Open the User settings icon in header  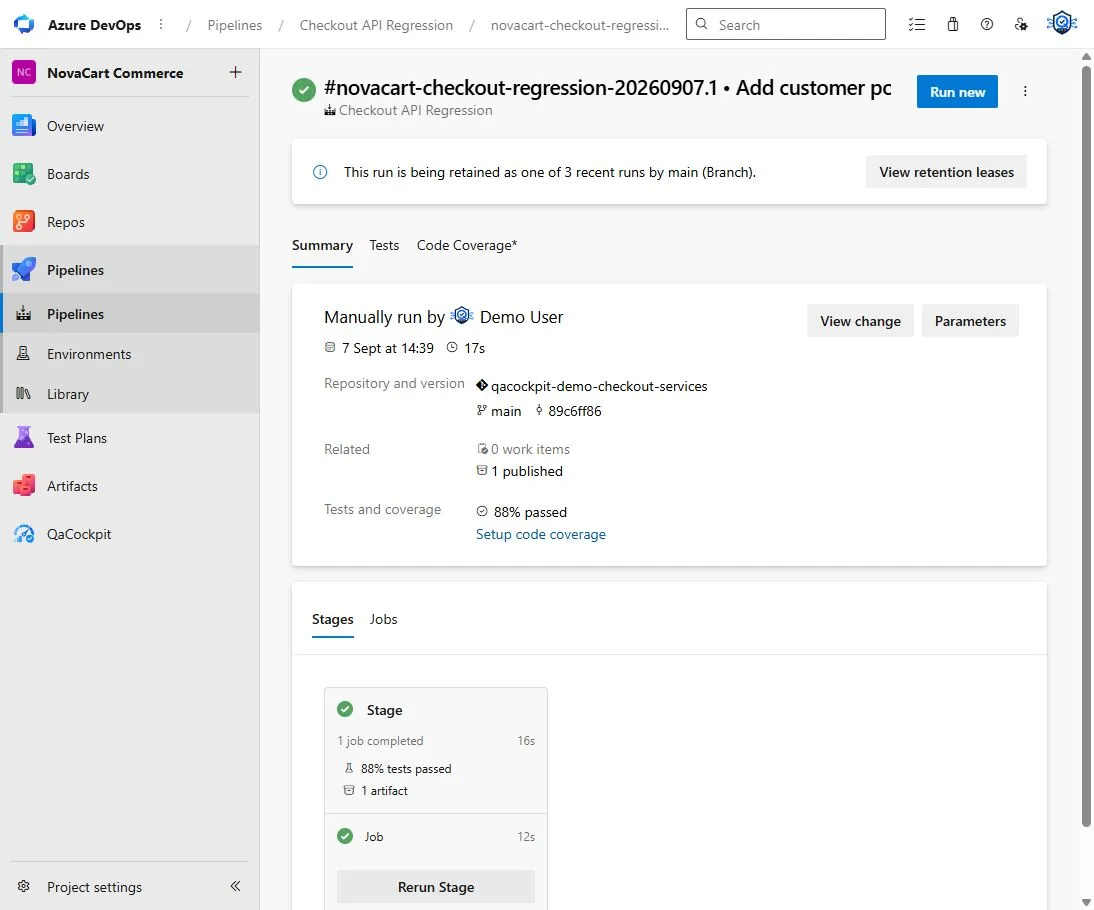[1021, 24]
